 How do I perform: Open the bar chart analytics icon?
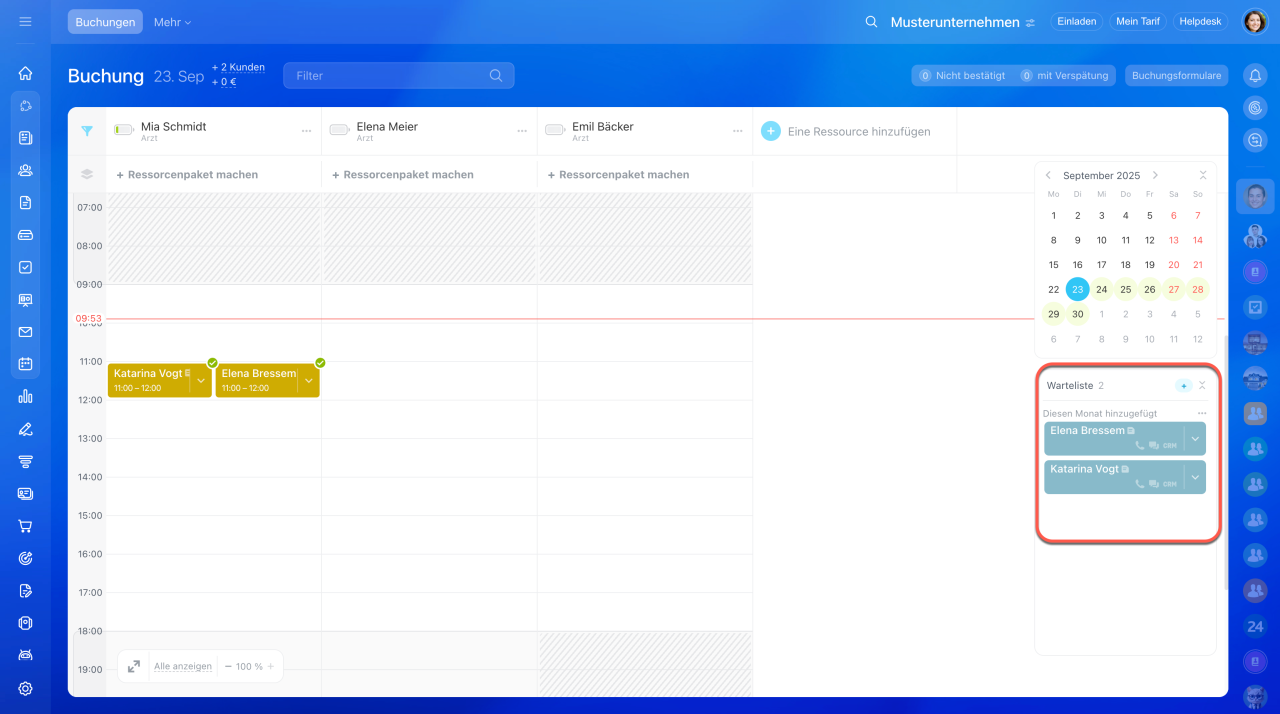click(x=25, y=397)
